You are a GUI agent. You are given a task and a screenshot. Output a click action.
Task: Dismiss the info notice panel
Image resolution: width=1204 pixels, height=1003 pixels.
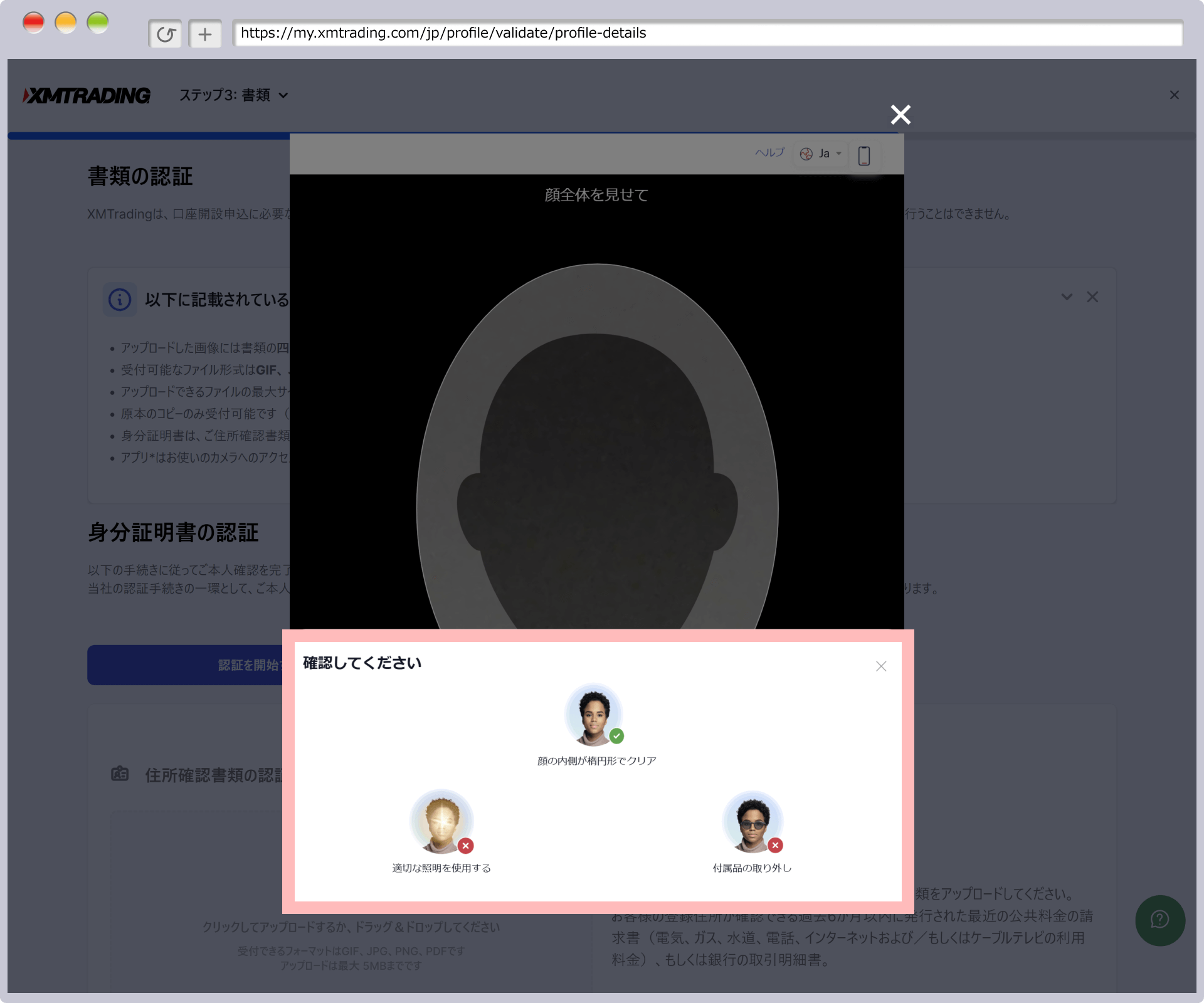pos(1092,297)
